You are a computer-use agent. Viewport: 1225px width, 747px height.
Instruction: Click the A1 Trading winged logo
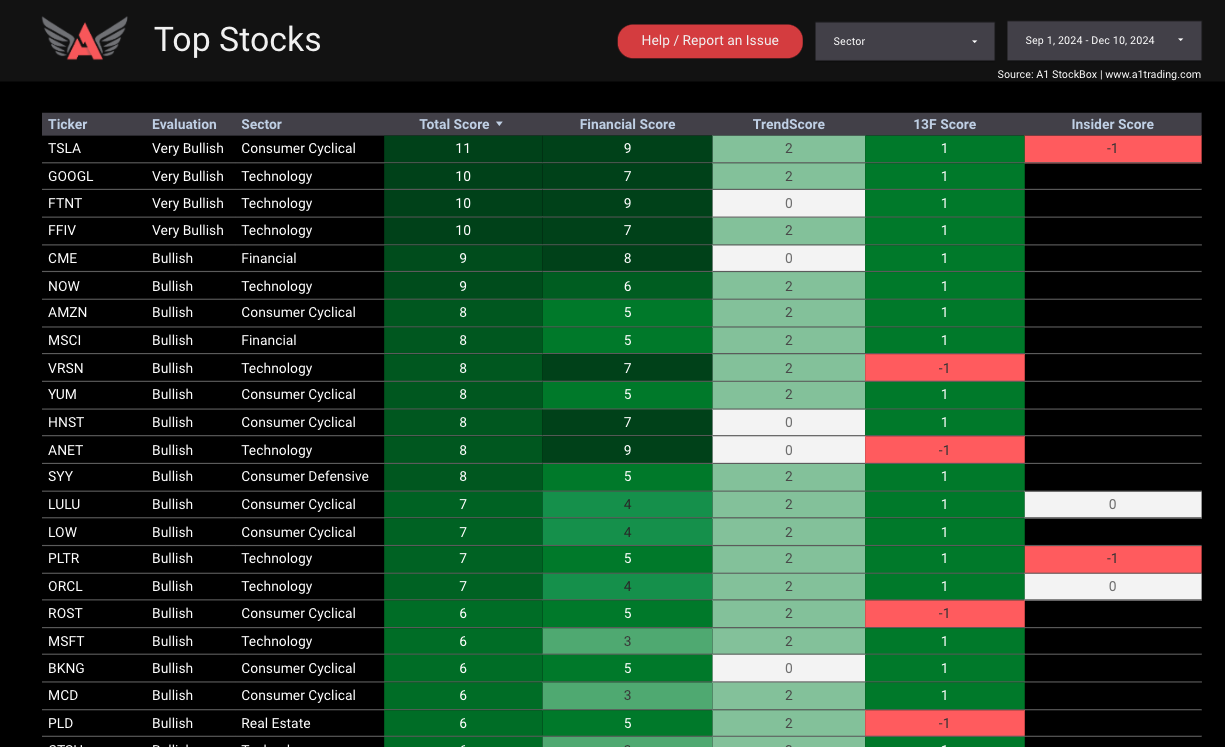point(85,39)
